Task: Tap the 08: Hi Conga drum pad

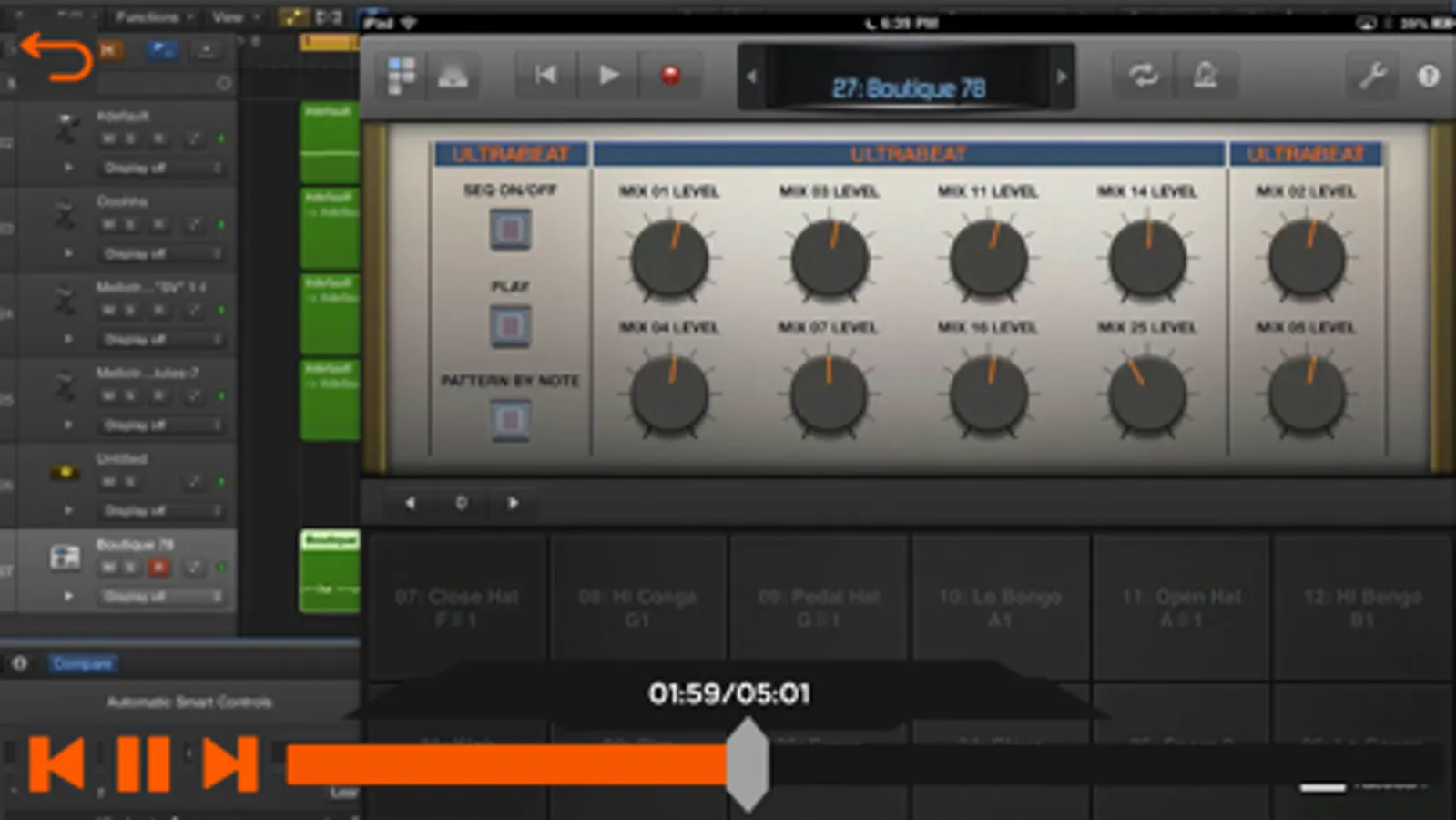Action: 638,607
